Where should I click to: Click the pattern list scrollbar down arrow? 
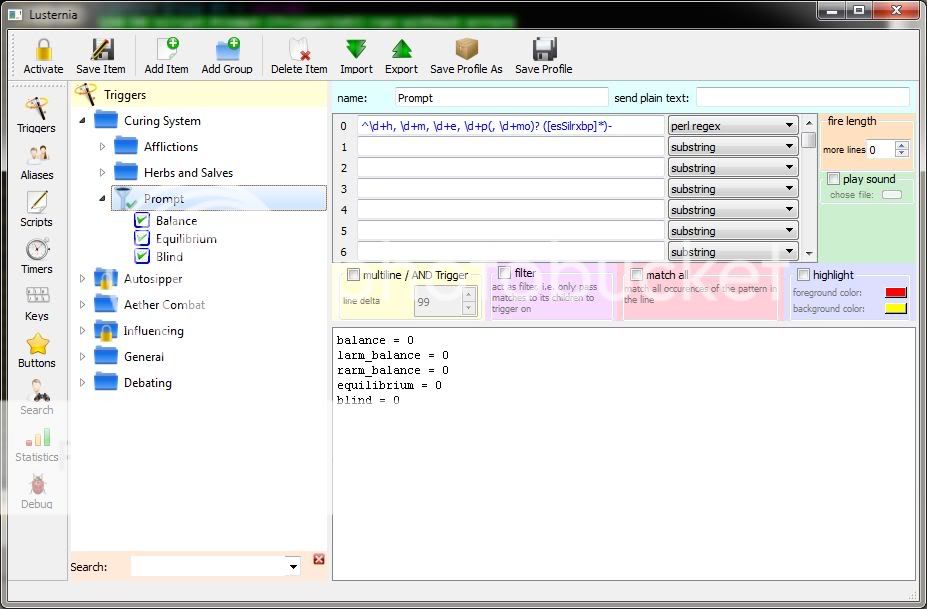pos(809,253)
